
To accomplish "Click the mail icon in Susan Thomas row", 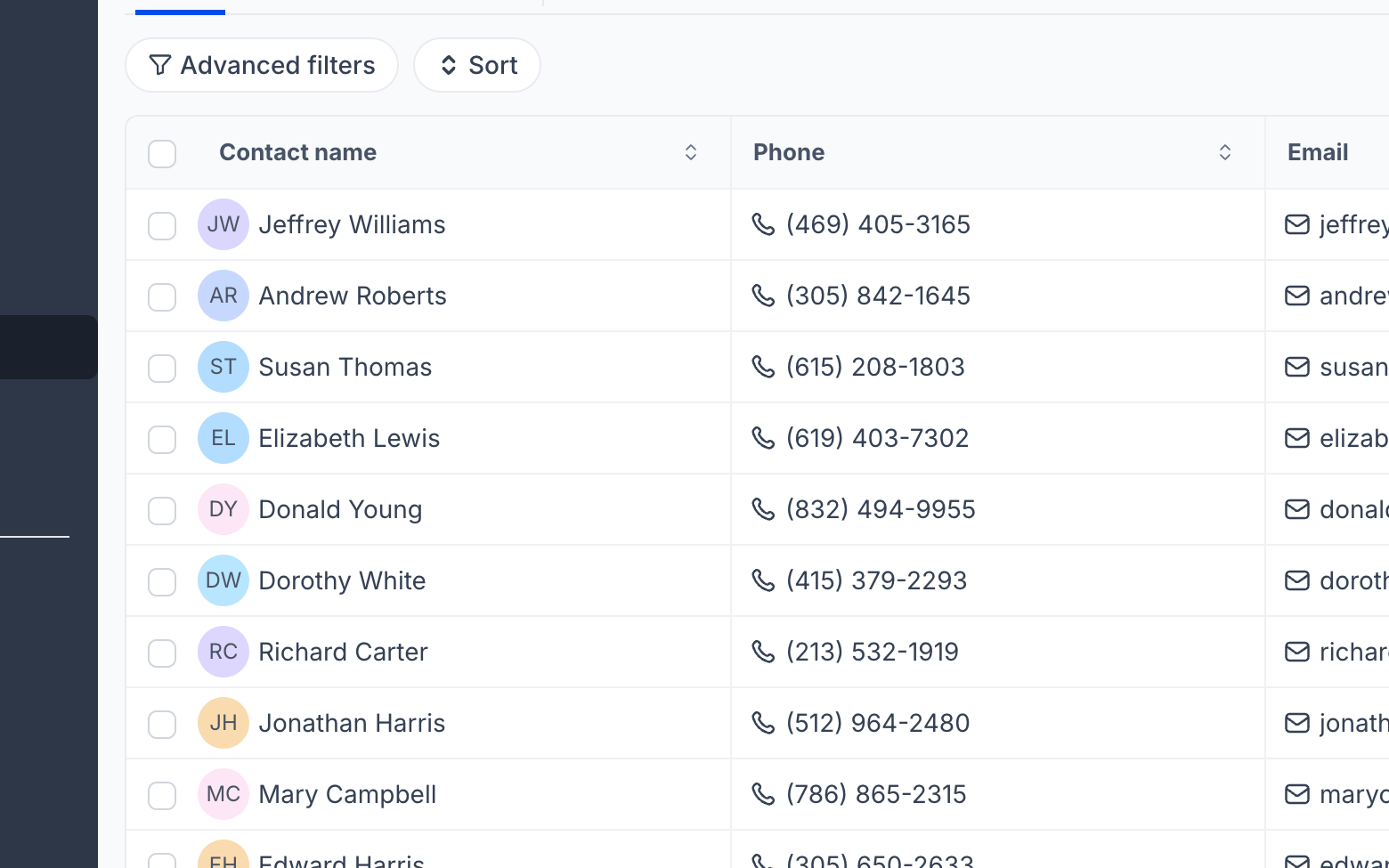I will point(1297,367).
